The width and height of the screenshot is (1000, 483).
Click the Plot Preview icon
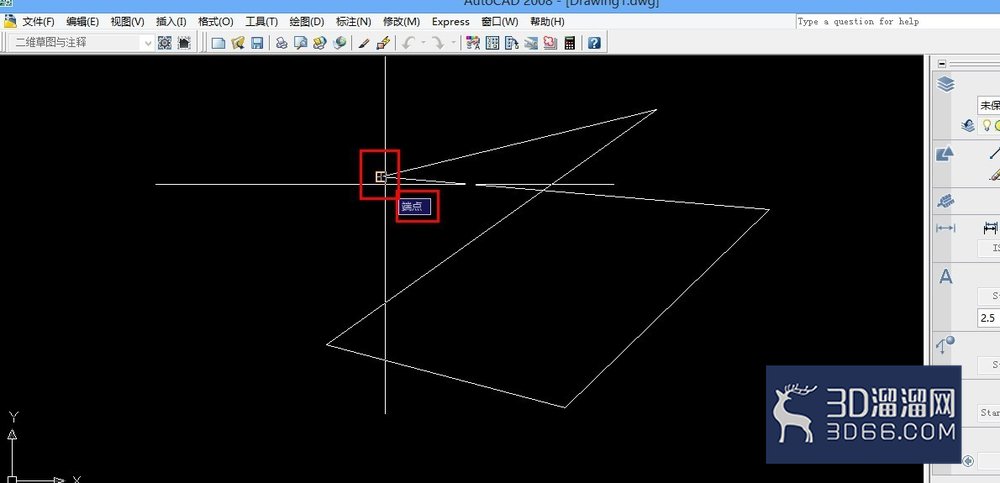click(x=300, y=43)
